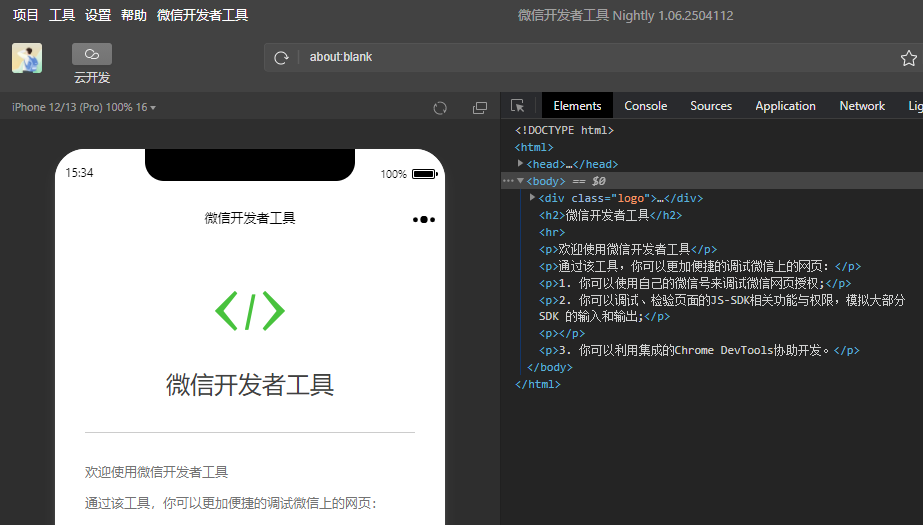Click the simulator nav title 微信开发者工具

click(x=250, y=218)
